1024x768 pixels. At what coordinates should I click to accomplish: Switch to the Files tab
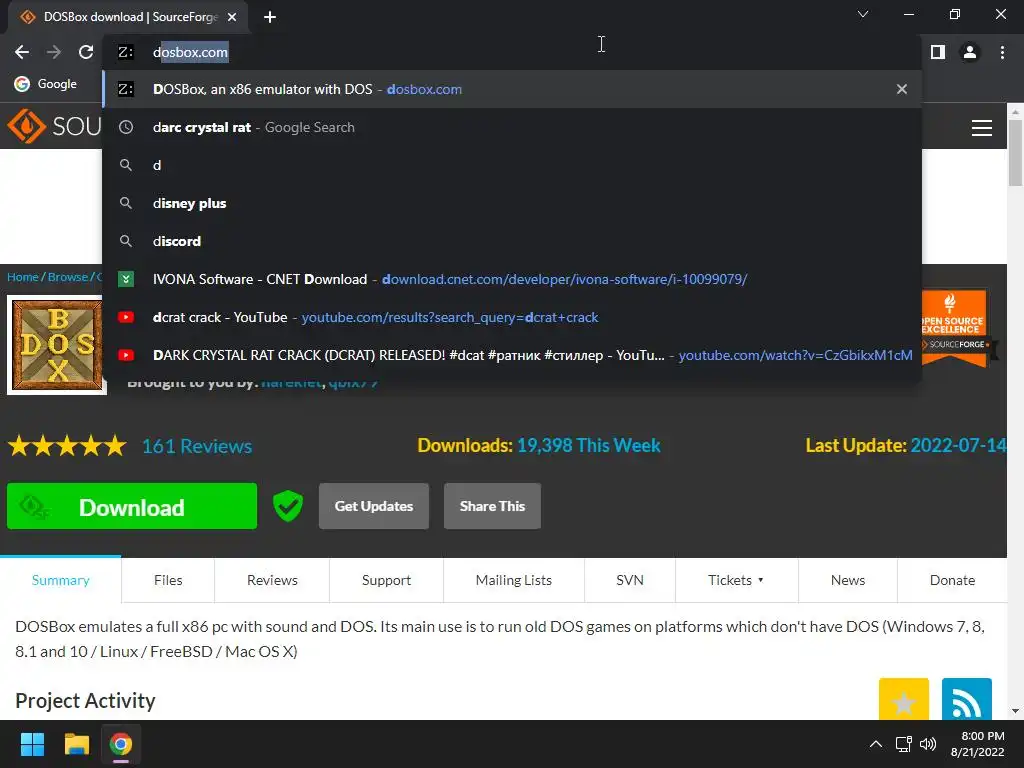(x=168, y=580)
